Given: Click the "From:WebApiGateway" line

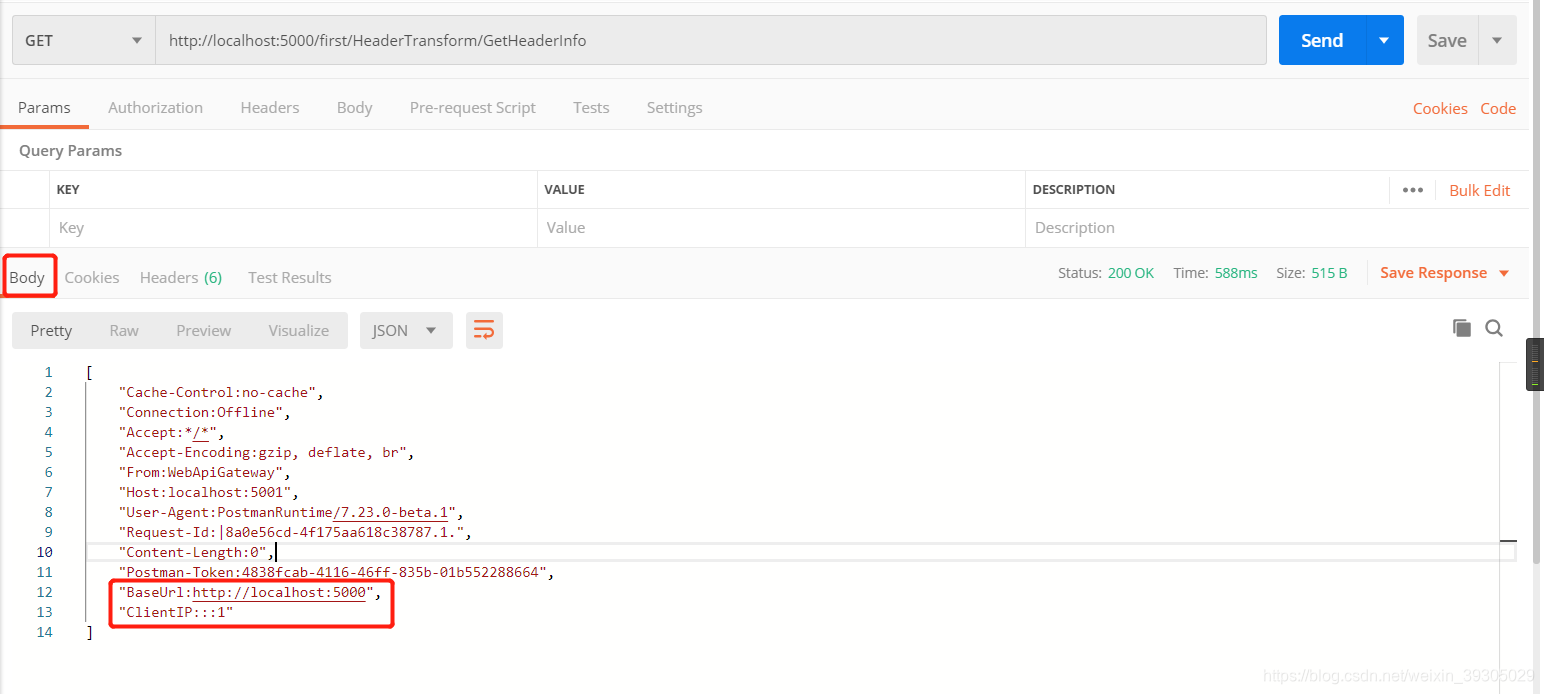Looking at the screenshot, I should click(204, 472).
